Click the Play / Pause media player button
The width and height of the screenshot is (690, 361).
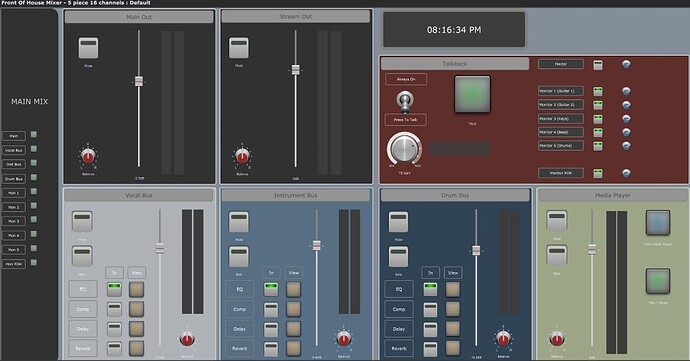click(658, 281)
